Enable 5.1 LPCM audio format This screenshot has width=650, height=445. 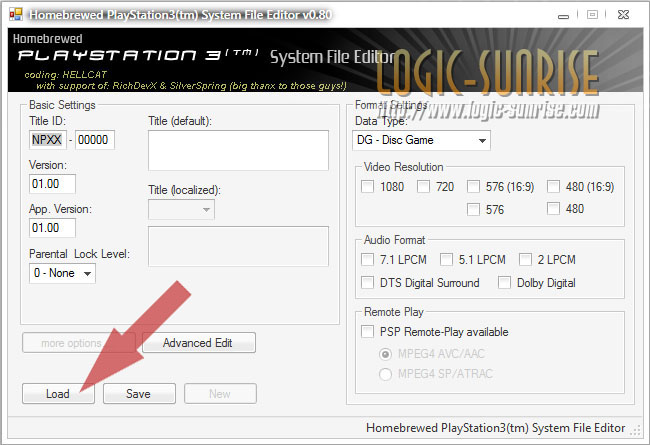[x=446, y=260]
